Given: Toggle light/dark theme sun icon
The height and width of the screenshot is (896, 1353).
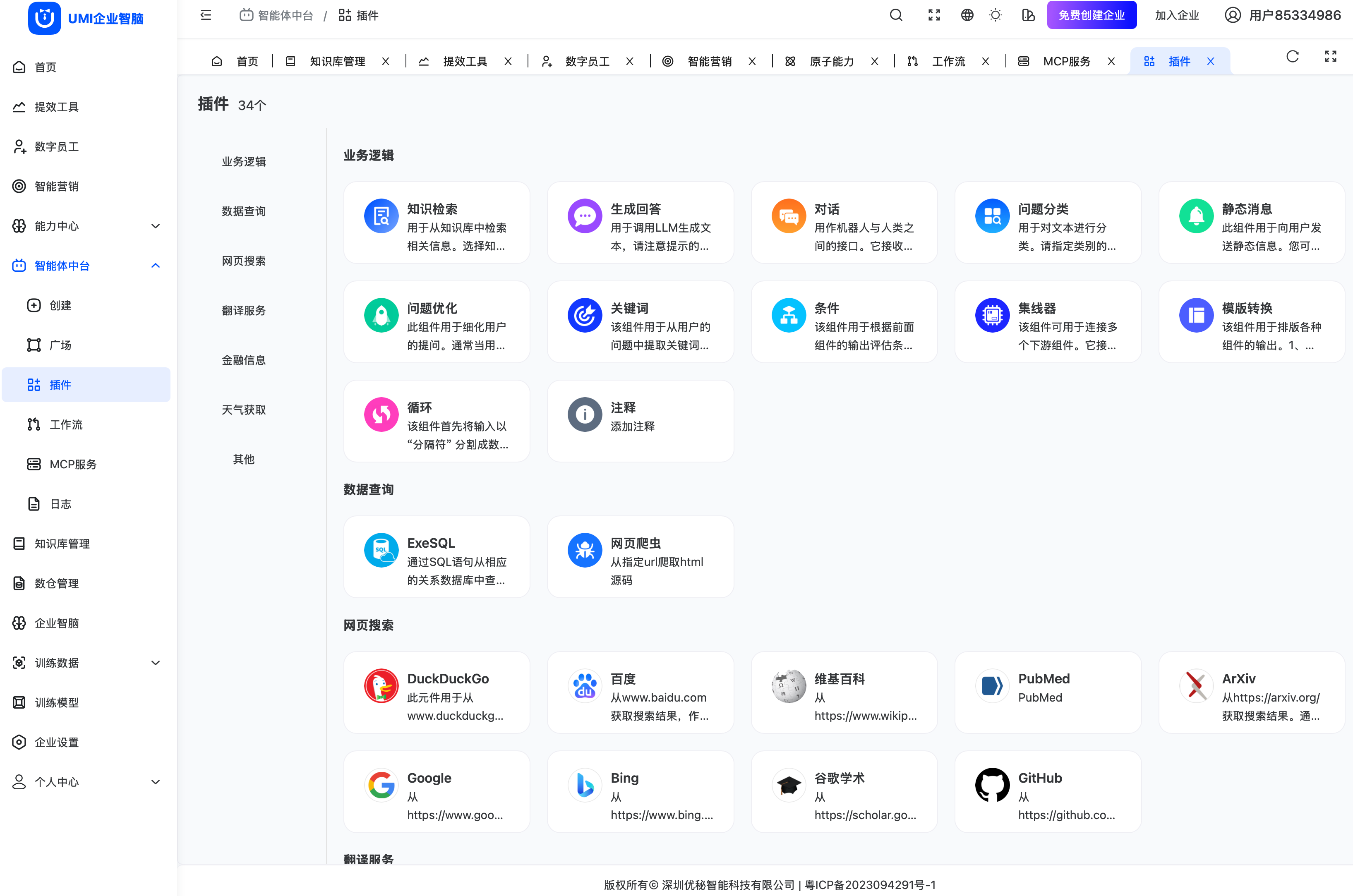Looking at the screenshot, I should [x=995, y=15].
